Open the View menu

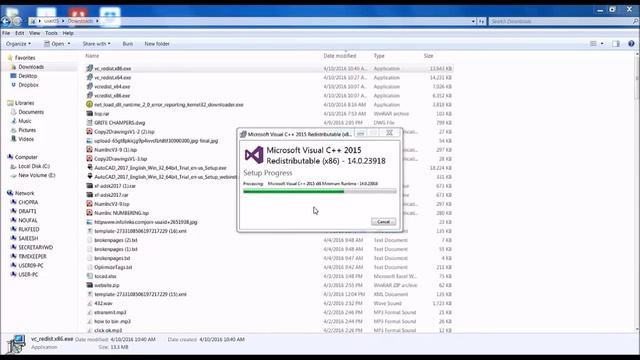[35, 33]
